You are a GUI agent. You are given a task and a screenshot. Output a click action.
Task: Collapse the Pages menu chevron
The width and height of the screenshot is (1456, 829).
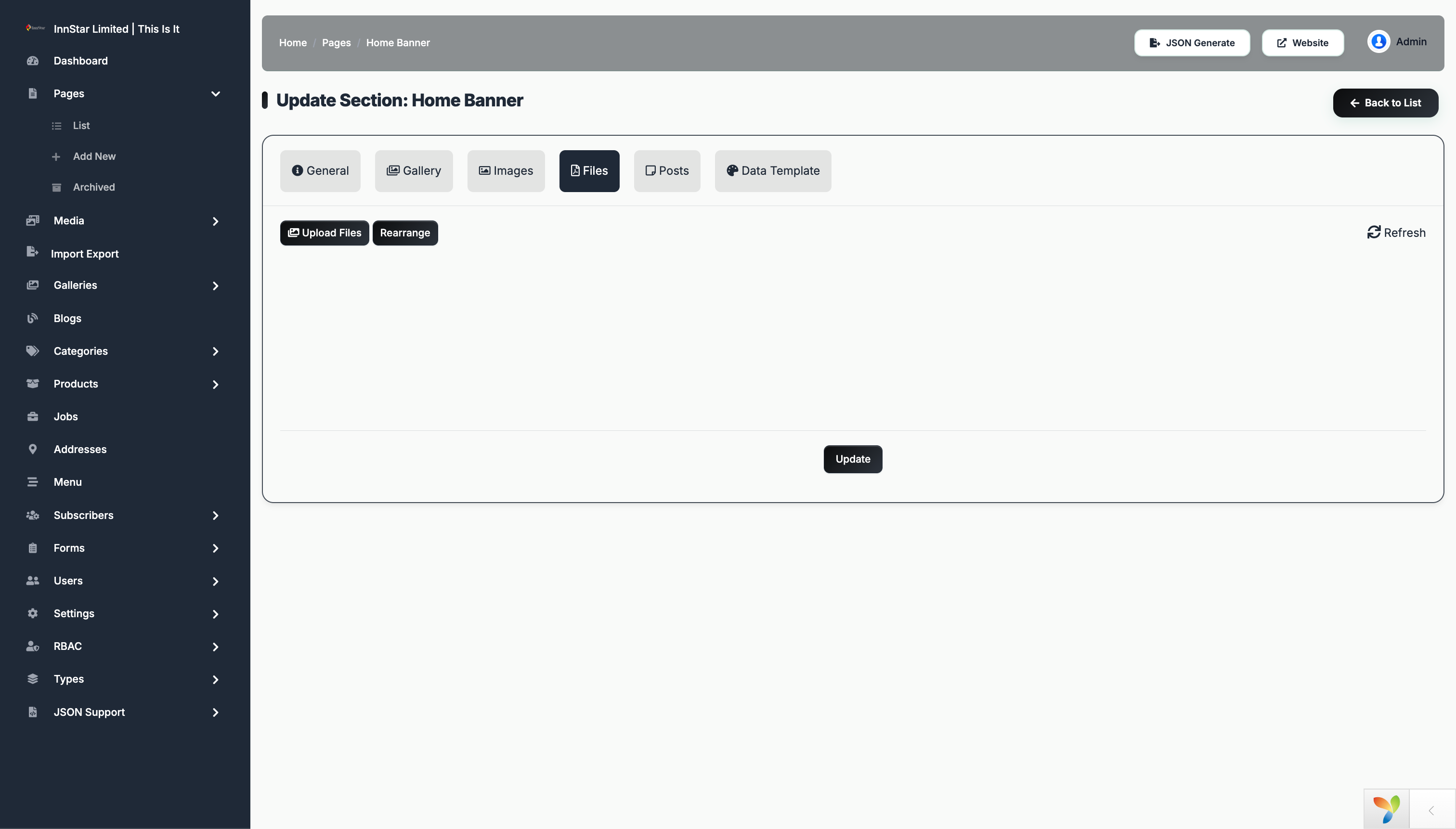(x=216, y=93)
